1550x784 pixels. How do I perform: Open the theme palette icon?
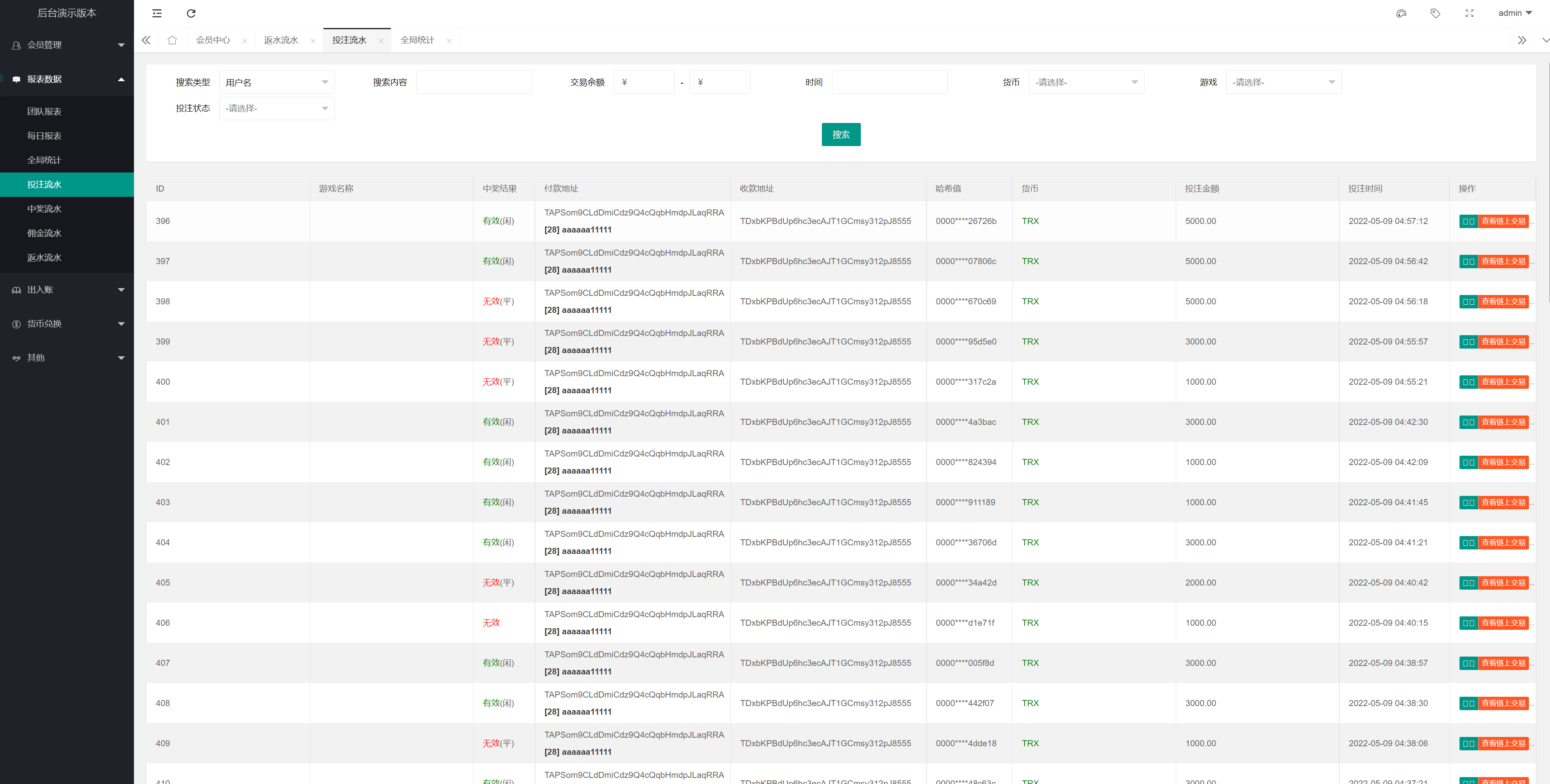click(x=1401, y=13)
